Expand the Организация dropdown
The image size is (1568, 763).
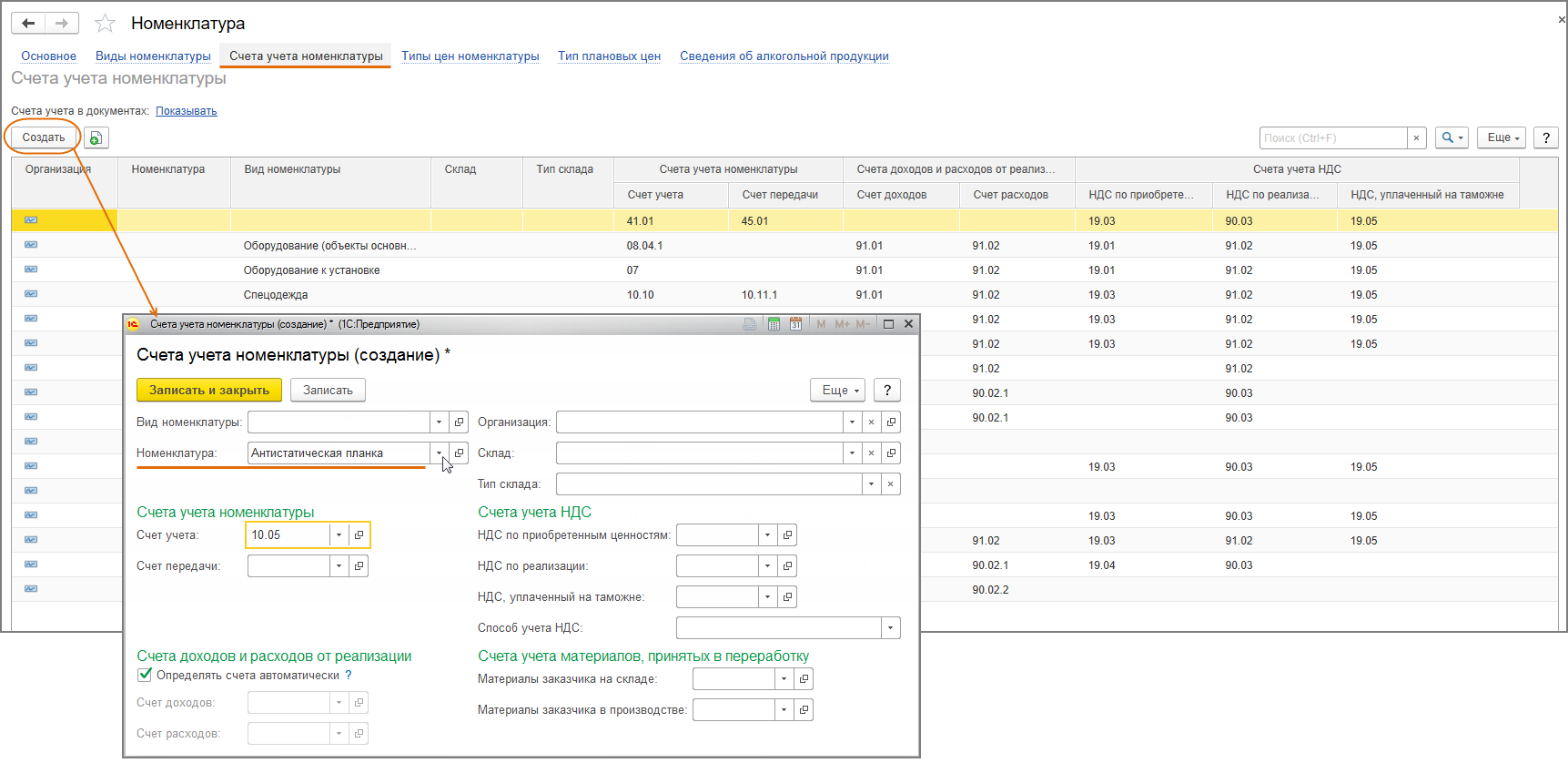coord(852,422)
